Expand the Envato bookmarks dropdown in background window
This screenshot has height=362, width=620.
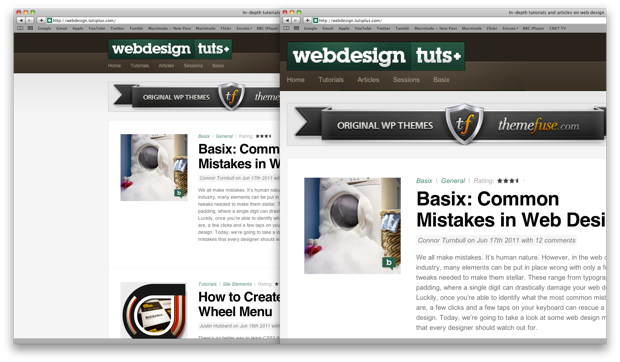(244, 28)
